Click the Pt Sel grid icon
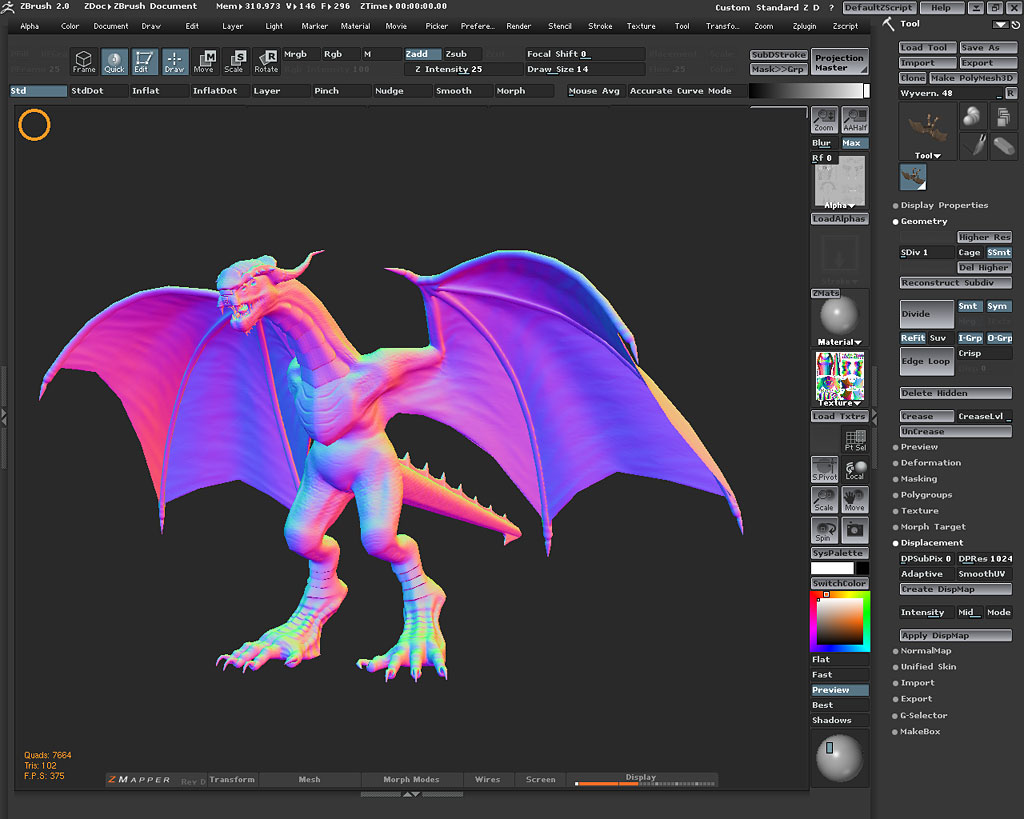 click(855, 440)
